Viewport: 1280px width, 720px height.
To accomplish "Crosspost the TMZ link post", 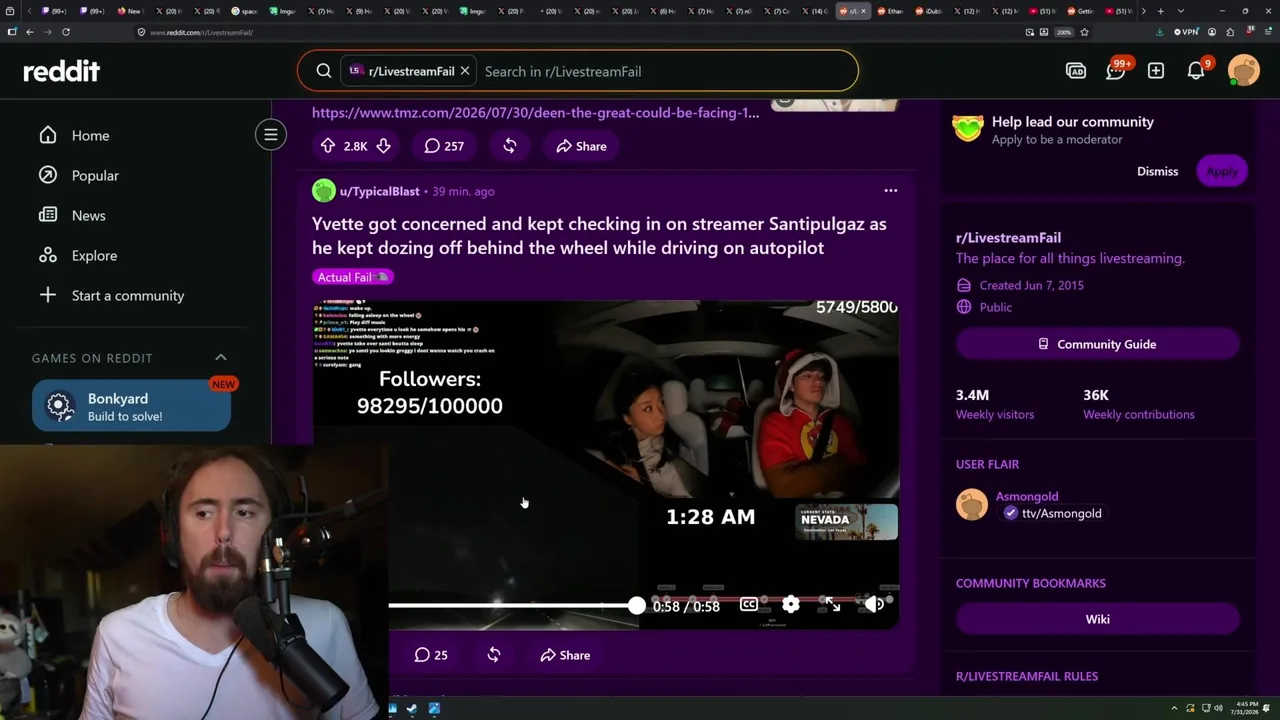I will [510, 146].
